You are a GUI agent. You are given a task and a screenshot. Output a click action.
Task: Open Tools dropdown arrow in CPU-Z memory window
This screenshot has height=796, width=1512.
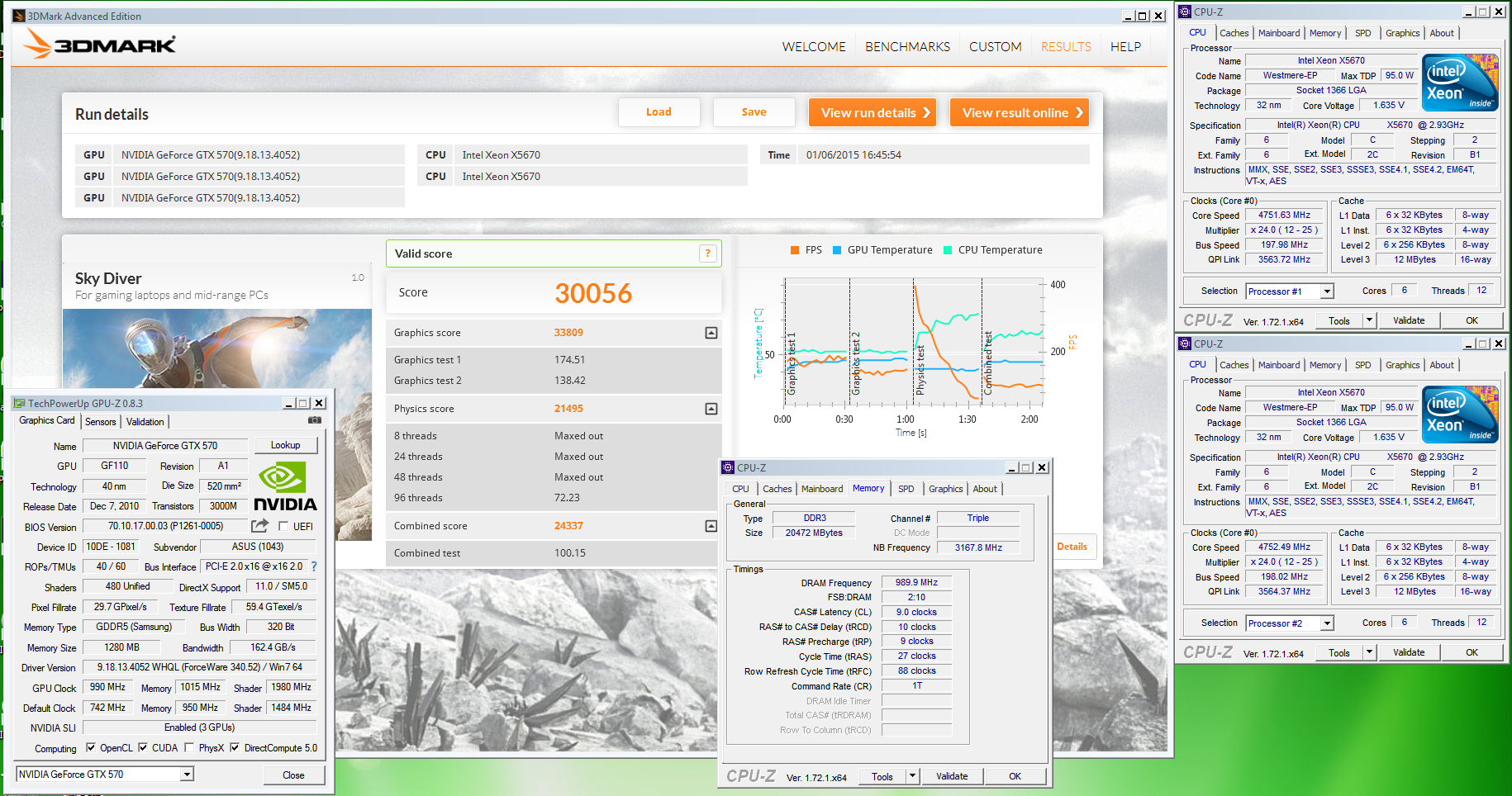point(912,776)
